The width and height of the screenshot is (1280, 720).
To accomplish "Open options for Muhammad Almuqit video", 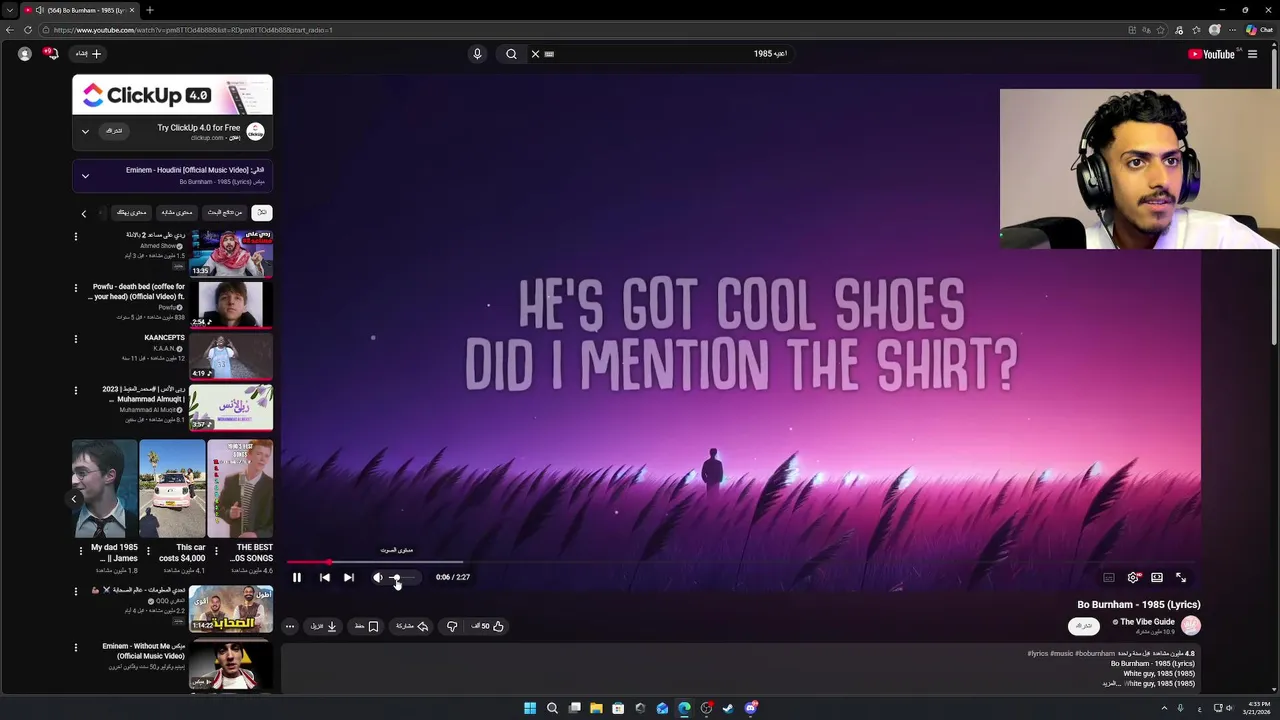I will click(x=75, y=390).
